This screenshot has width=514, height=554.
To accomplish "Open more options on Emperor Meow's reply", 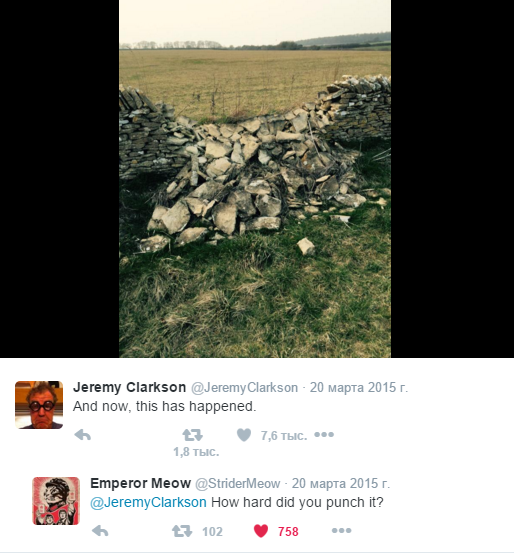I will click(342, 530).
